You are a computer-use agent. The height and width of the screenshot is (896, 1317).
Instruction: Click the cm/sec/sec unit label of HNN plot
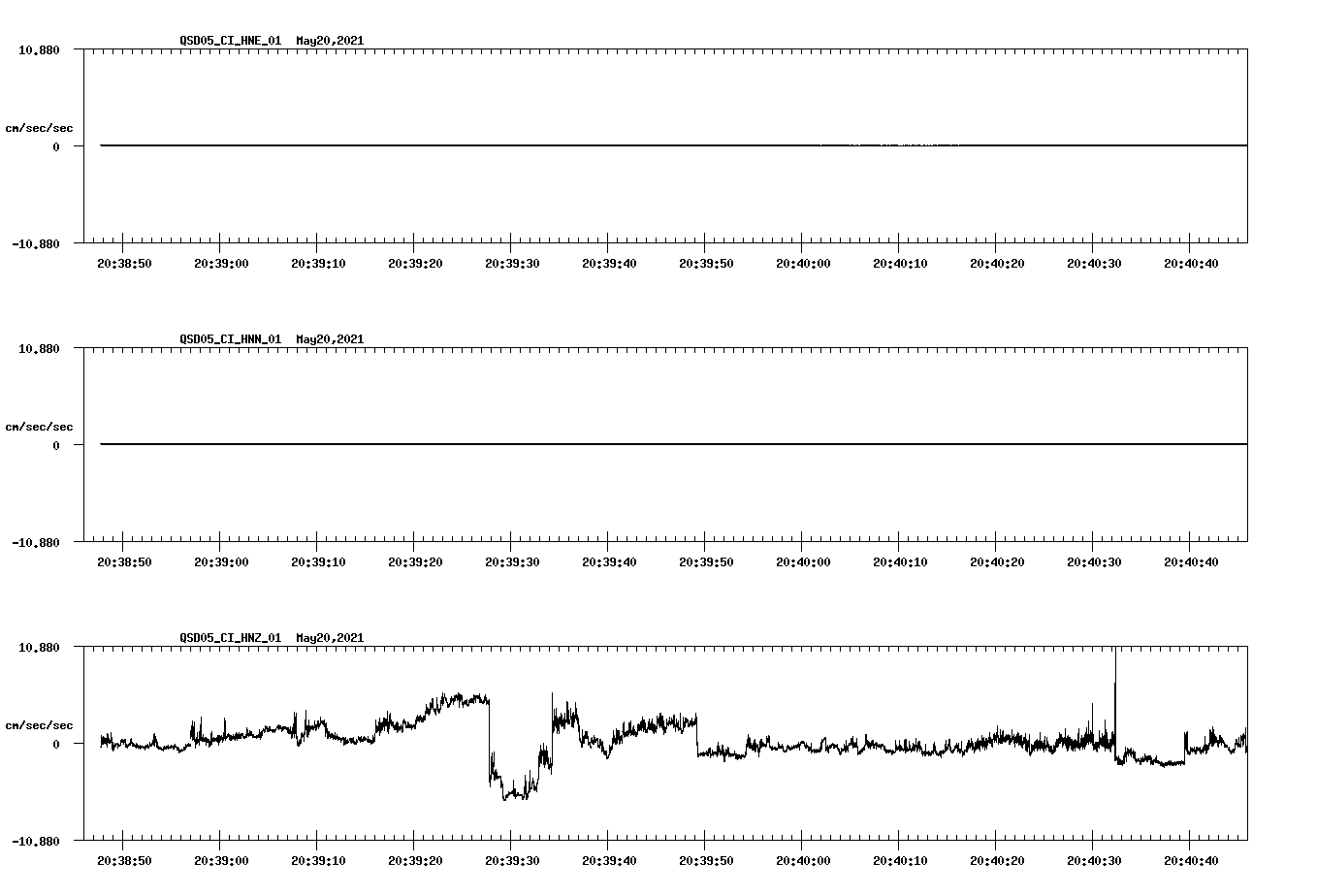coord(39,427)
